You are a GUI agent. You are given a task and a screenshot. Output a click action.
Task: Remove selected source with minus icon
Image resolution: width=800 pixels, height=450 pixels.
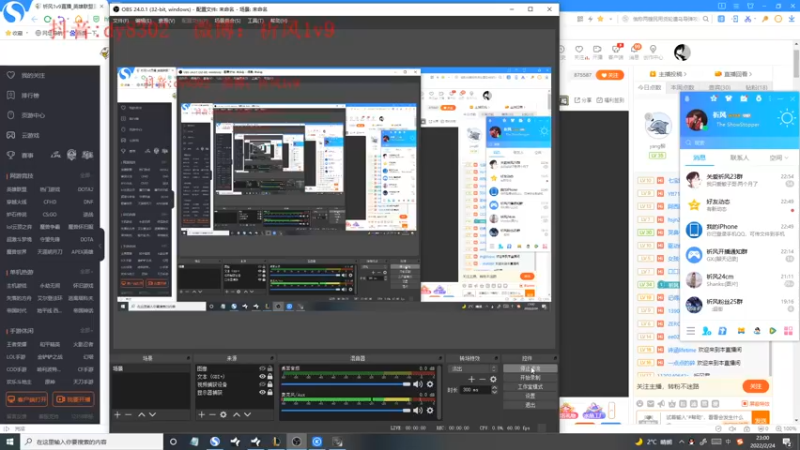tap(212, 415)
